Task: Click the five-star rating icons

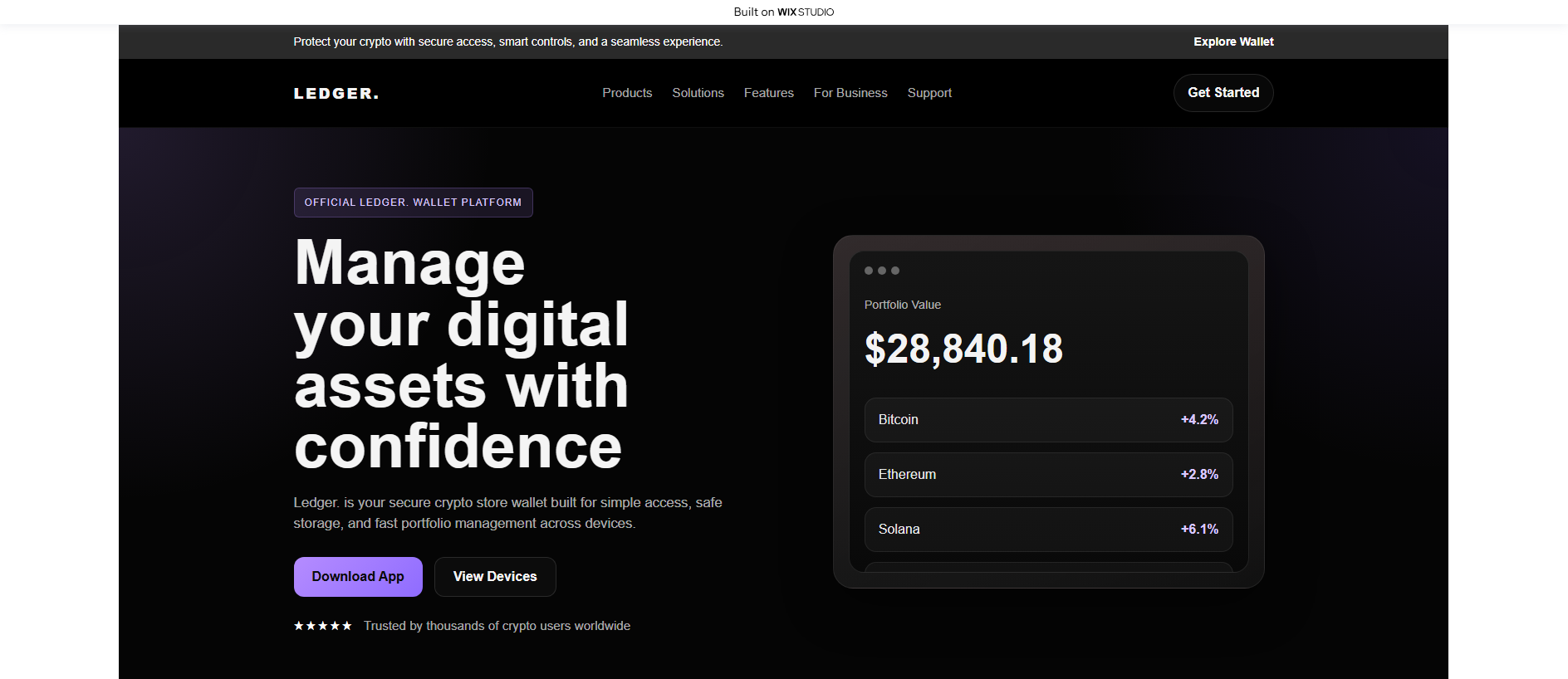Action: (323, 626)
